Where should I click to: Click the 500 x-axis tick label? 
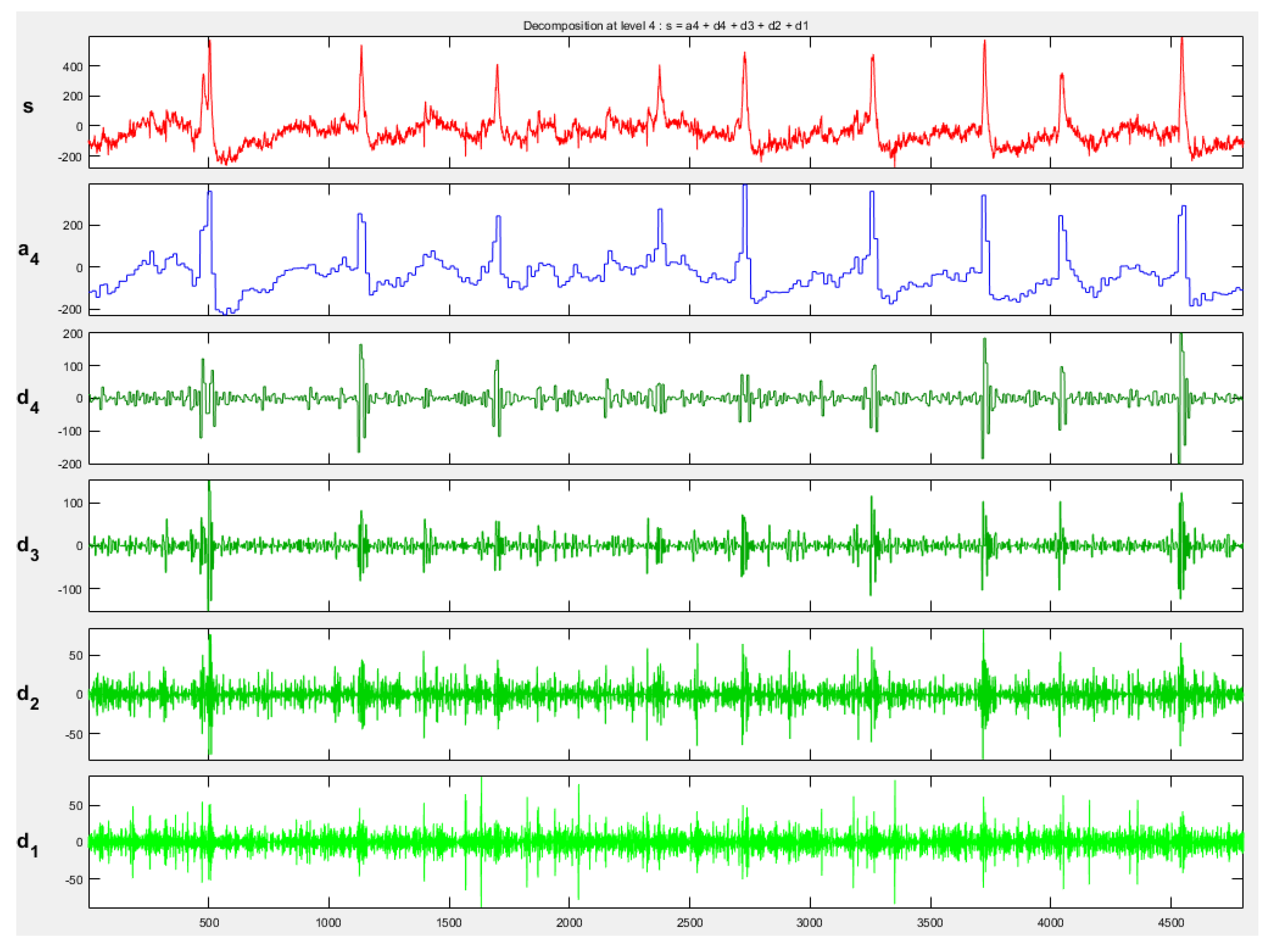pos(209,923)
